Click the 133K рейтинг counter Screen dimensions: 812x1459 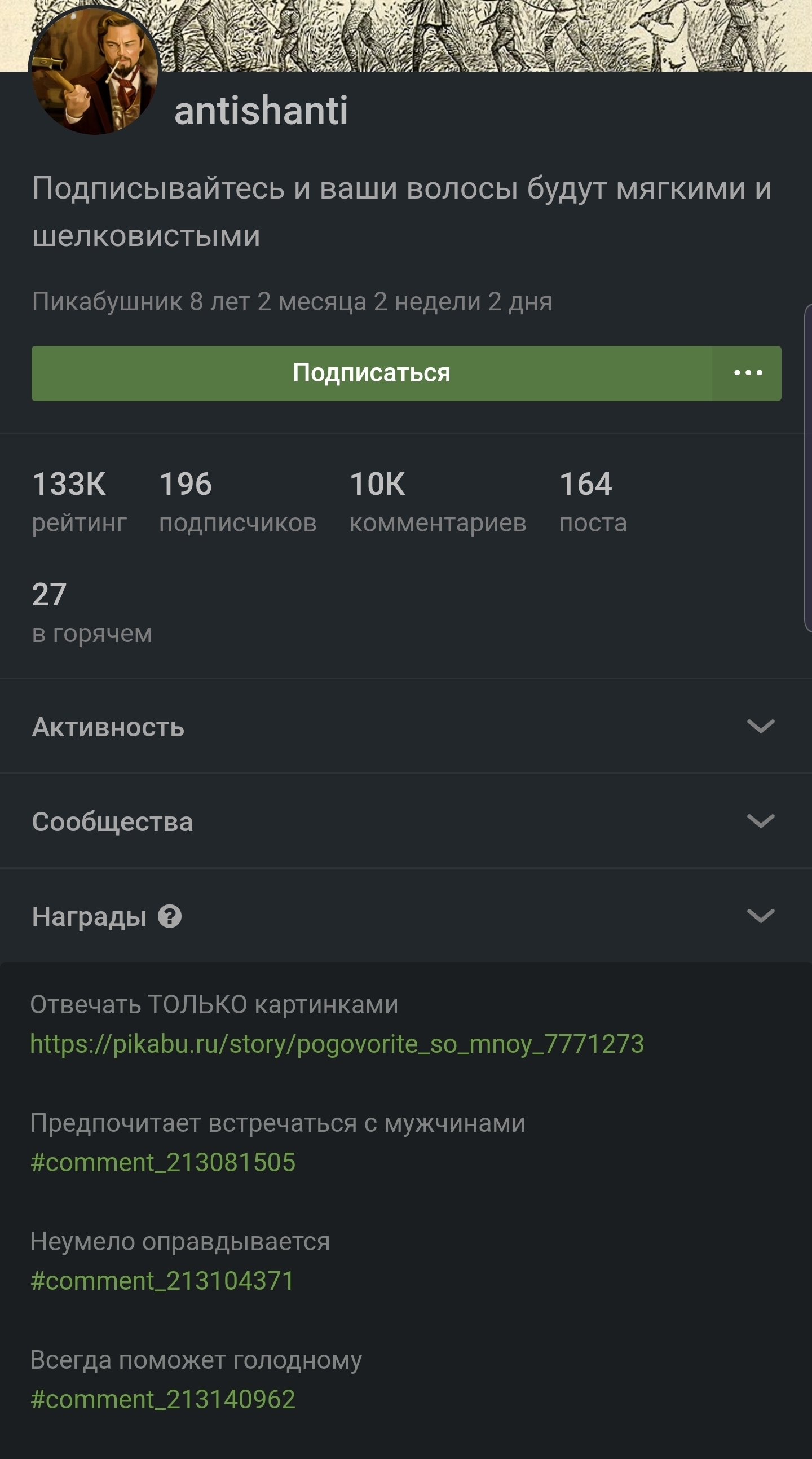coord(79,501)
